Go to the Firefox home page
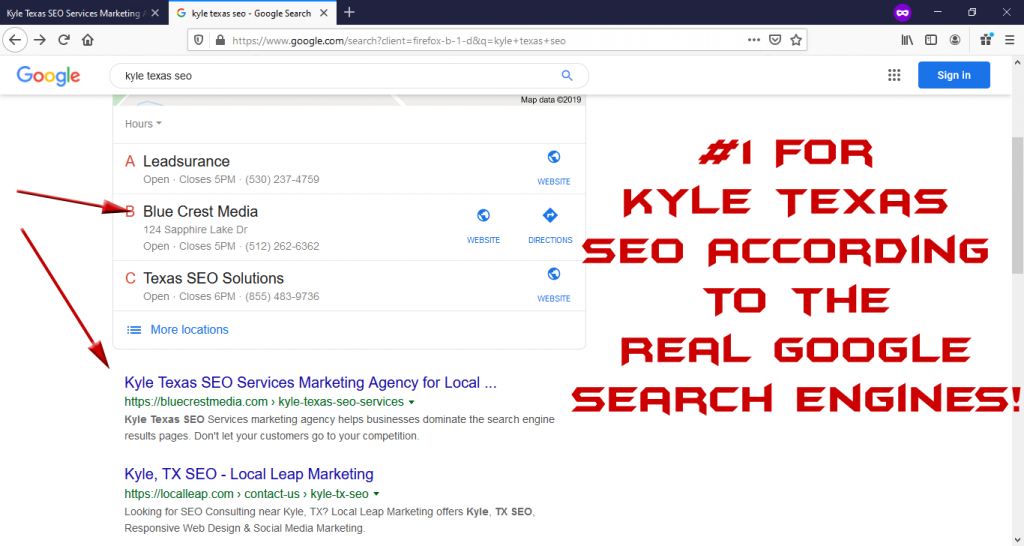The image size is (1024, 546). 88,40
